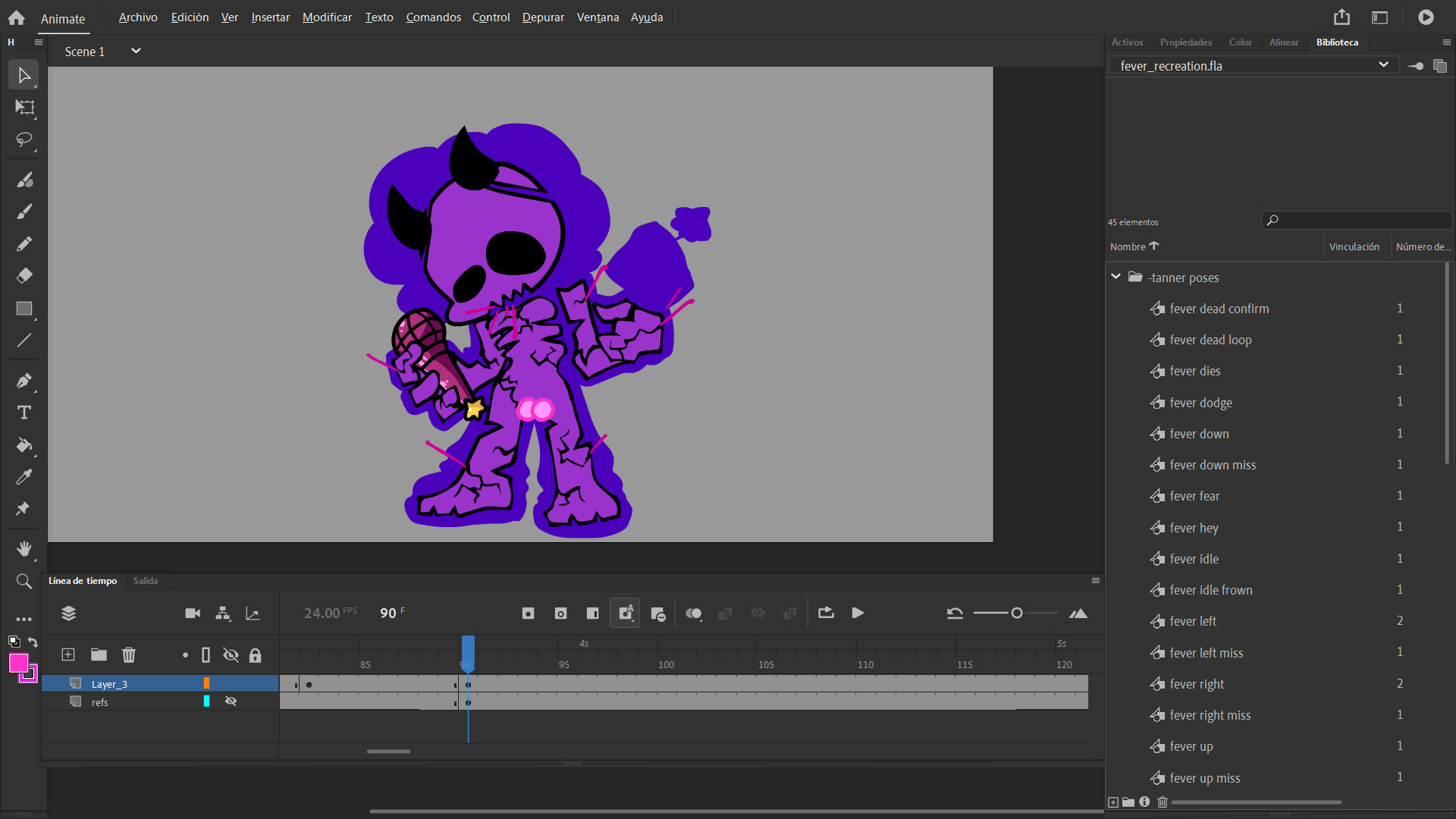Select the Text tool
This screenshot has width=1456, height=819.
click(24, 413)
